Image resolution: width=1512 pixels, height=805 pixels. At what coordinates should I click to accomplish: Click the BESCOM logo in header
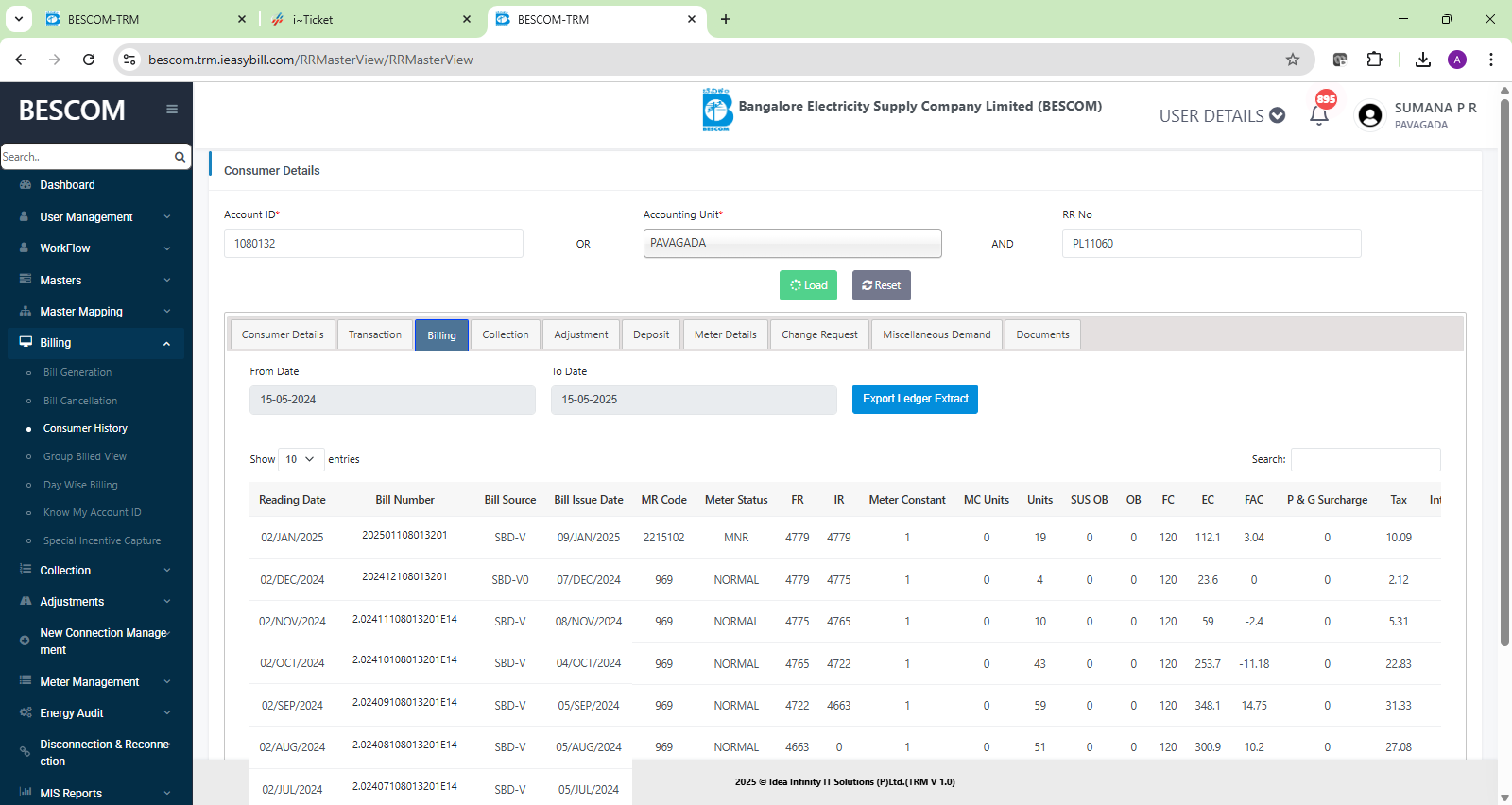[x=717, y=110]
